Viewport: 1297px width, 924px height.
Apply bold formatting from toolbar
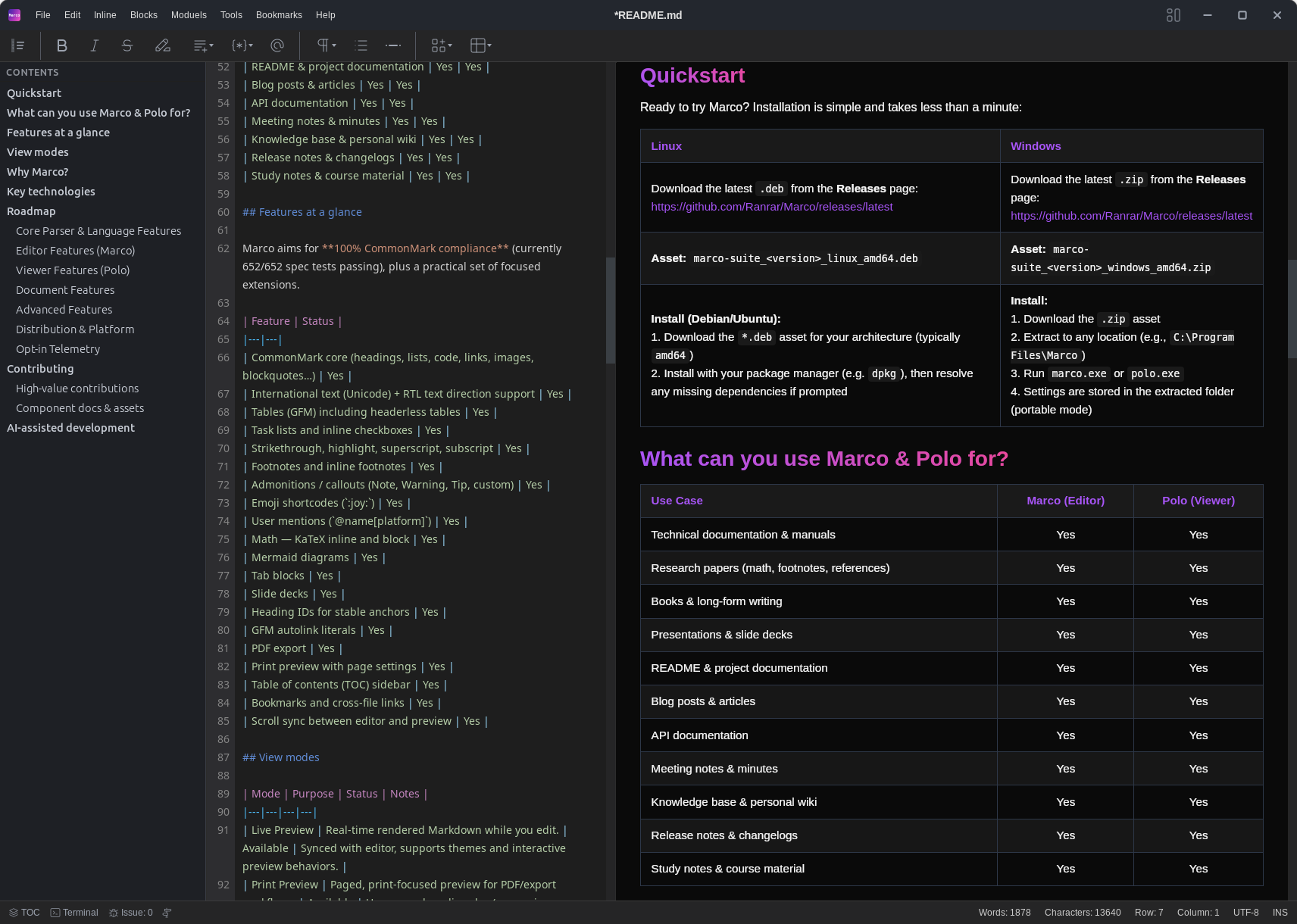point(62,45)
